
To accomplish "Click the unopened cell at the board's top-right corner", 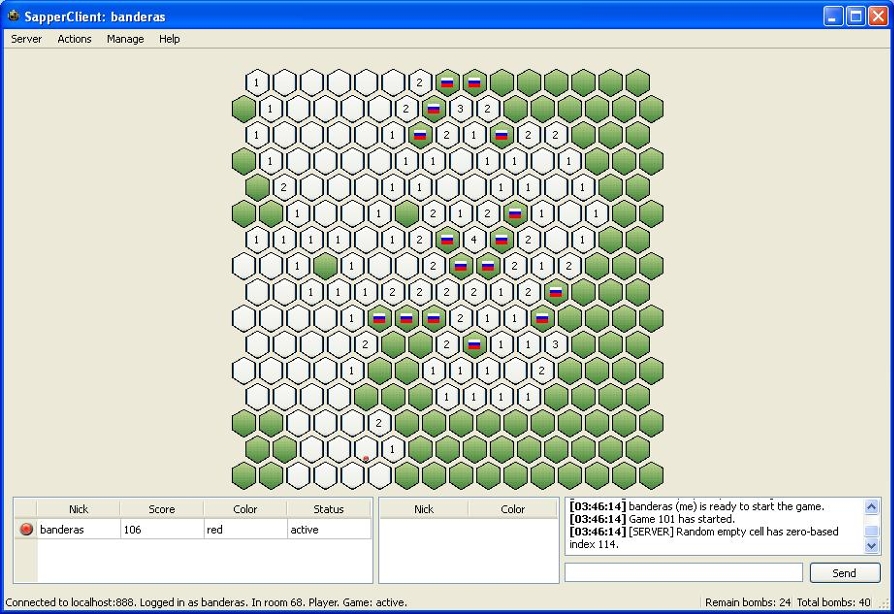I will pos(637,83).
